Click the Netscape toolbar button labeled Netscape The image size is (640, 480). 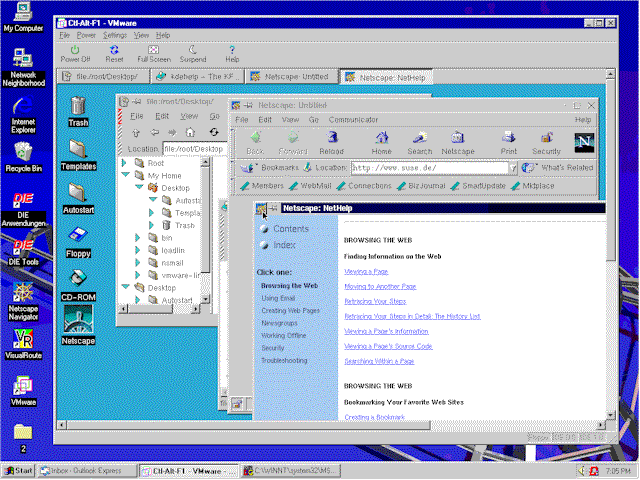(x=458, y=143)
